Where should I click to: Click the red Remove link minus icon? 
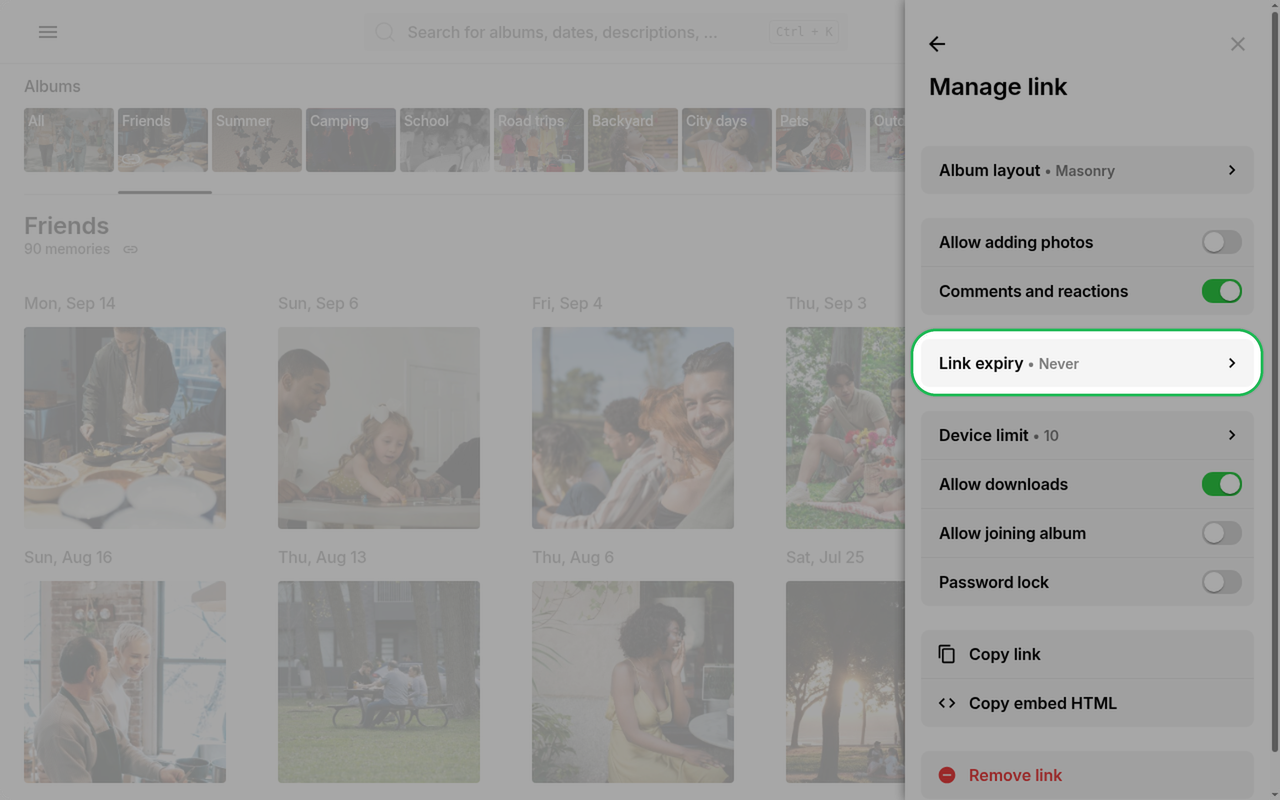(947, 775)
